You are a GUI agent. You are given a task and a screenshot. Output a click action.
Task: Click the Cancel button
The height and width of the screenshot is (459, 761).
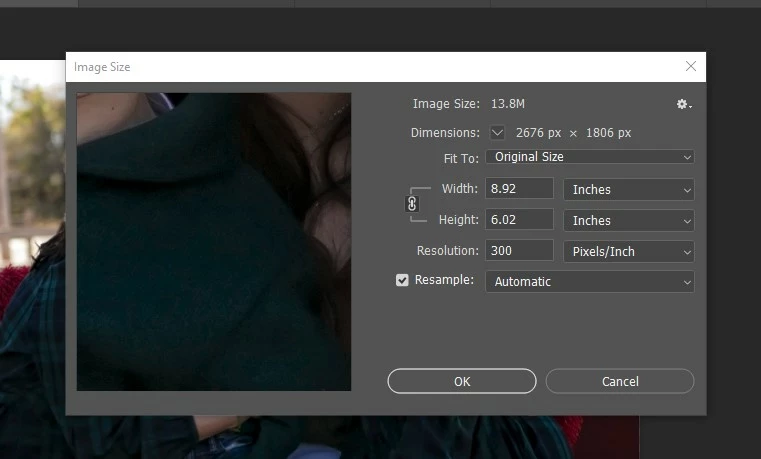[x=620, y=381]
